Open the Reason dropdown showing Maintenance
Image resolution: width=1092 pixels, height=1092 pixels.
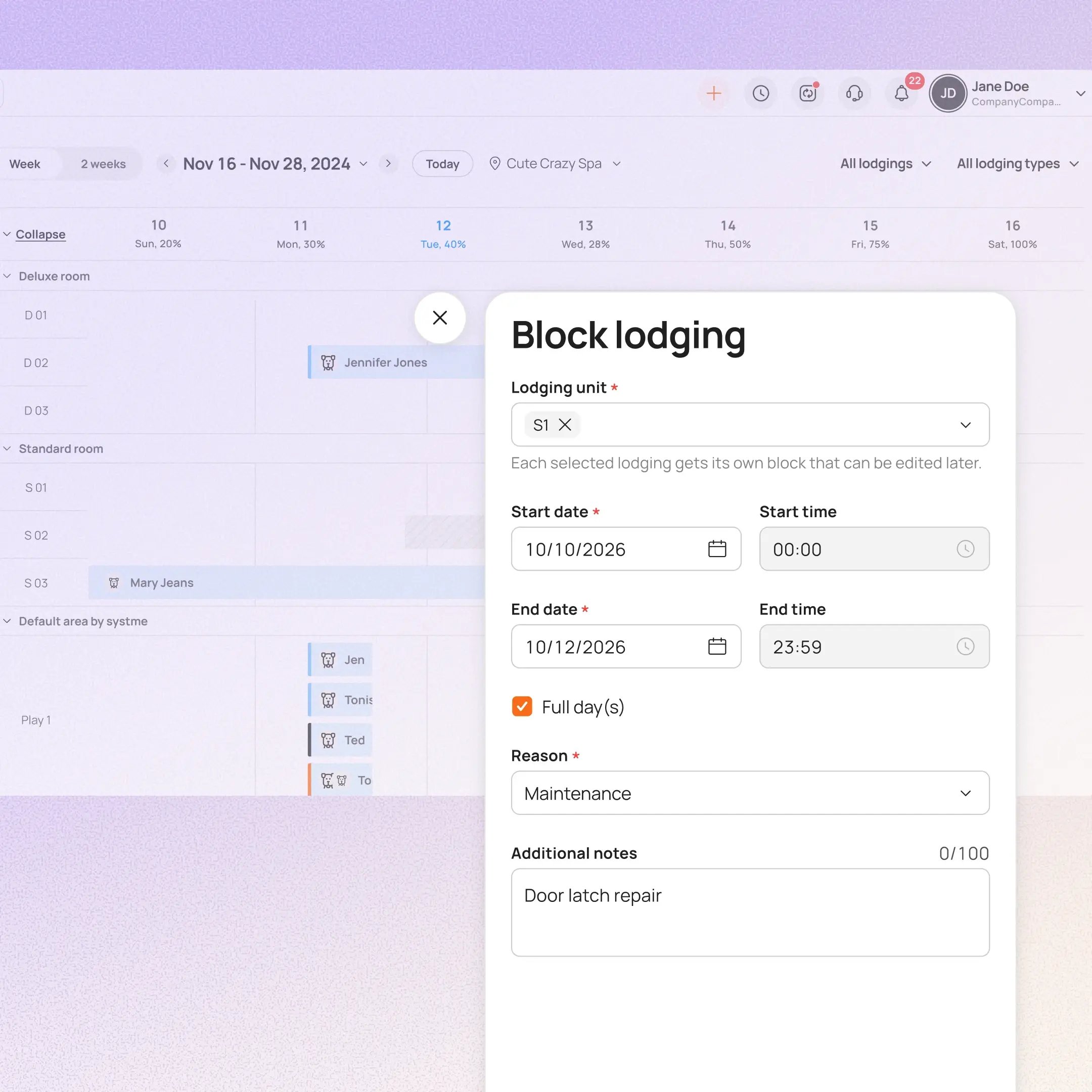(750, 793)
